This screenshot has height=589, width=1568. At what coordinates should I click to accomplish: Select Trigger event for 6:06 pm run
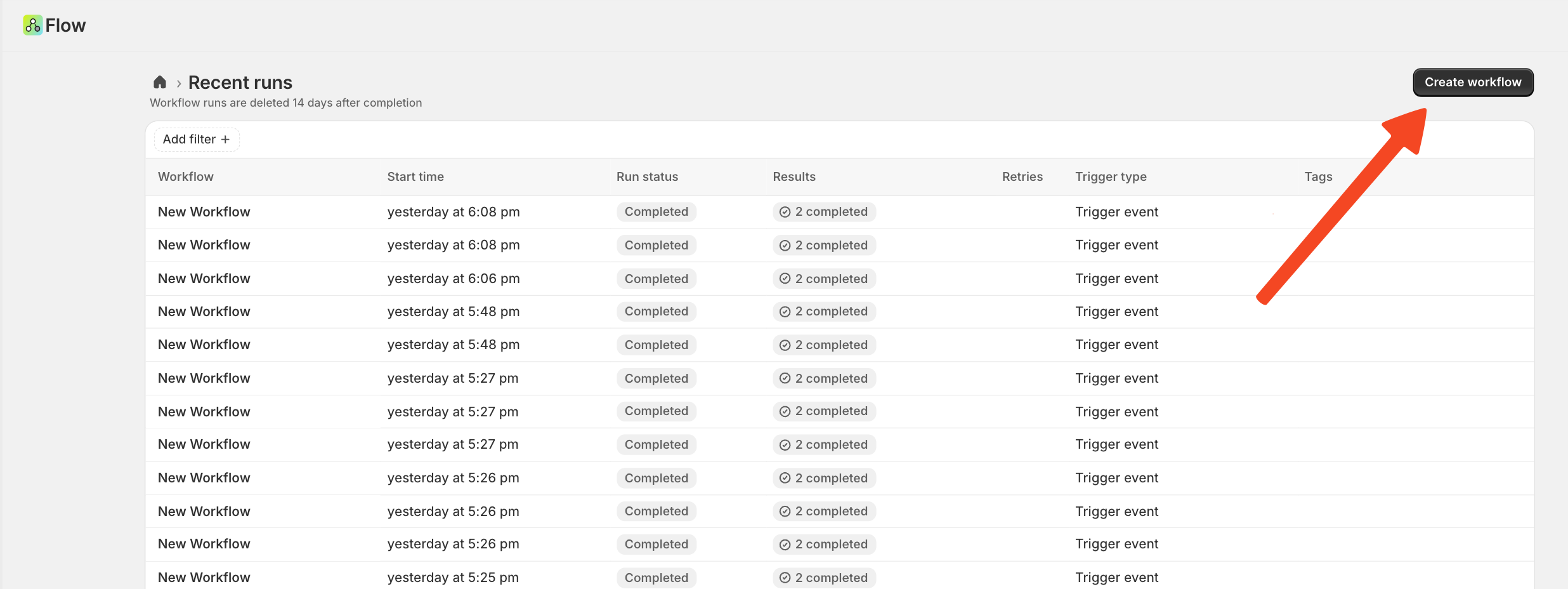[x=1116, y=279]
